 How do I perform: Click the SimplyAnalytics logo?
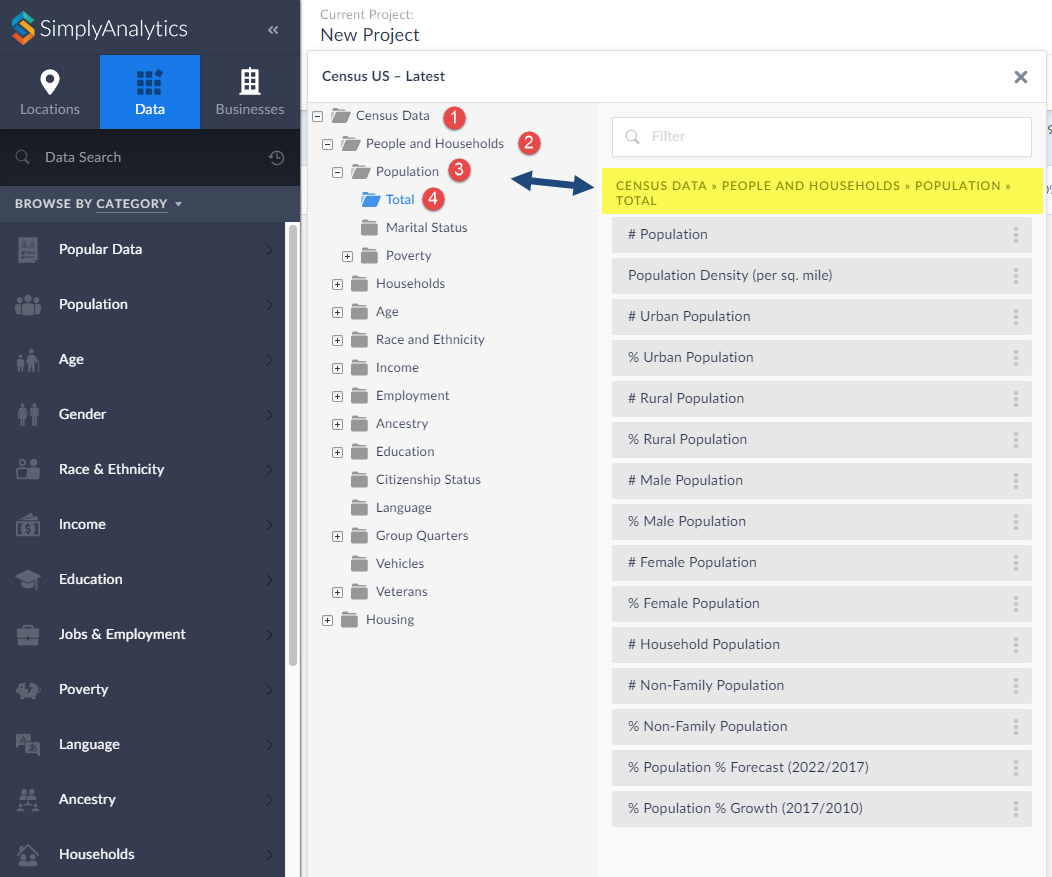tap(99, 28)
